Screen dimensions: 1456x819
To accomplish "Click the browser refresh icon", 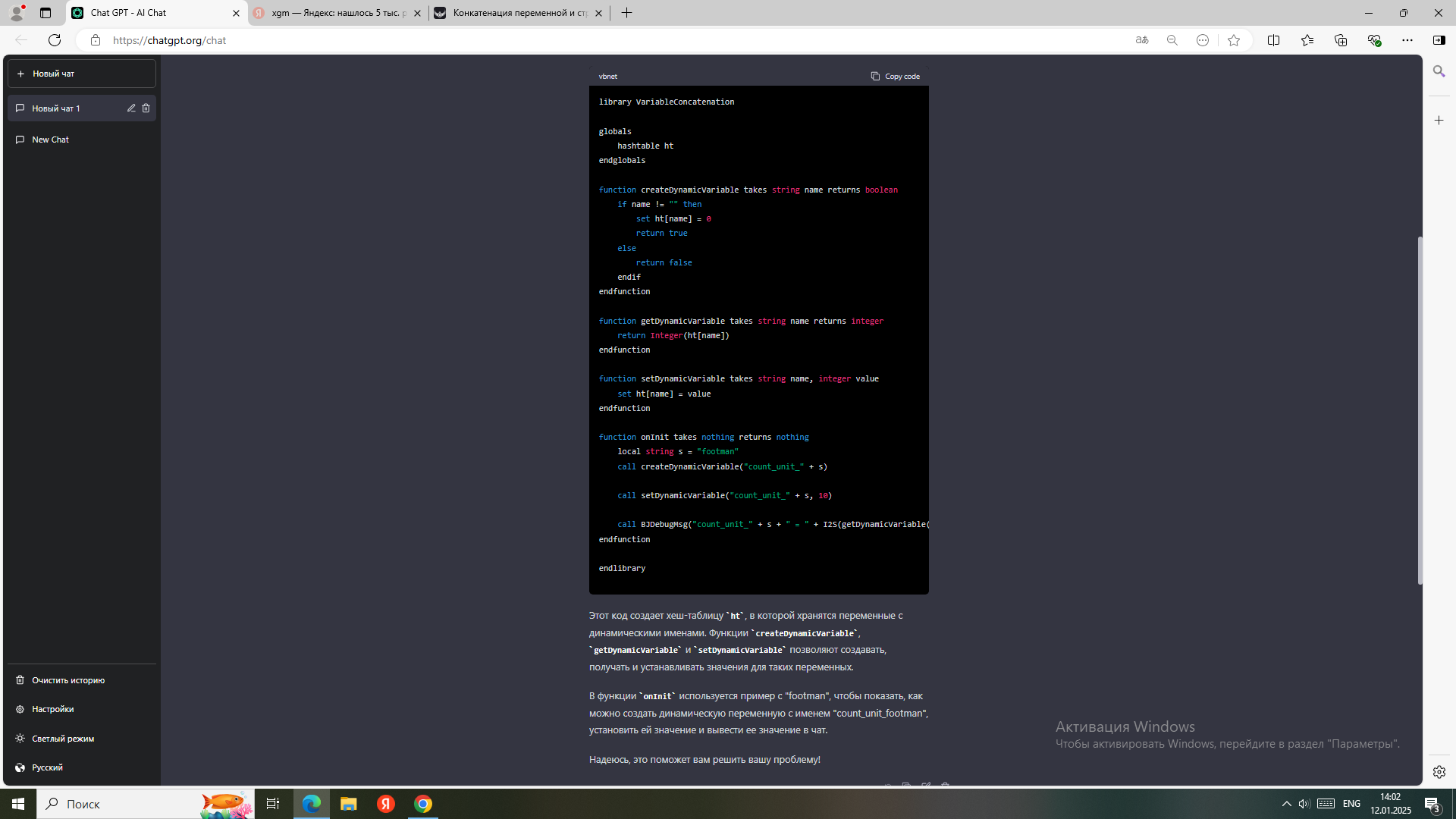I will point(55,40).
